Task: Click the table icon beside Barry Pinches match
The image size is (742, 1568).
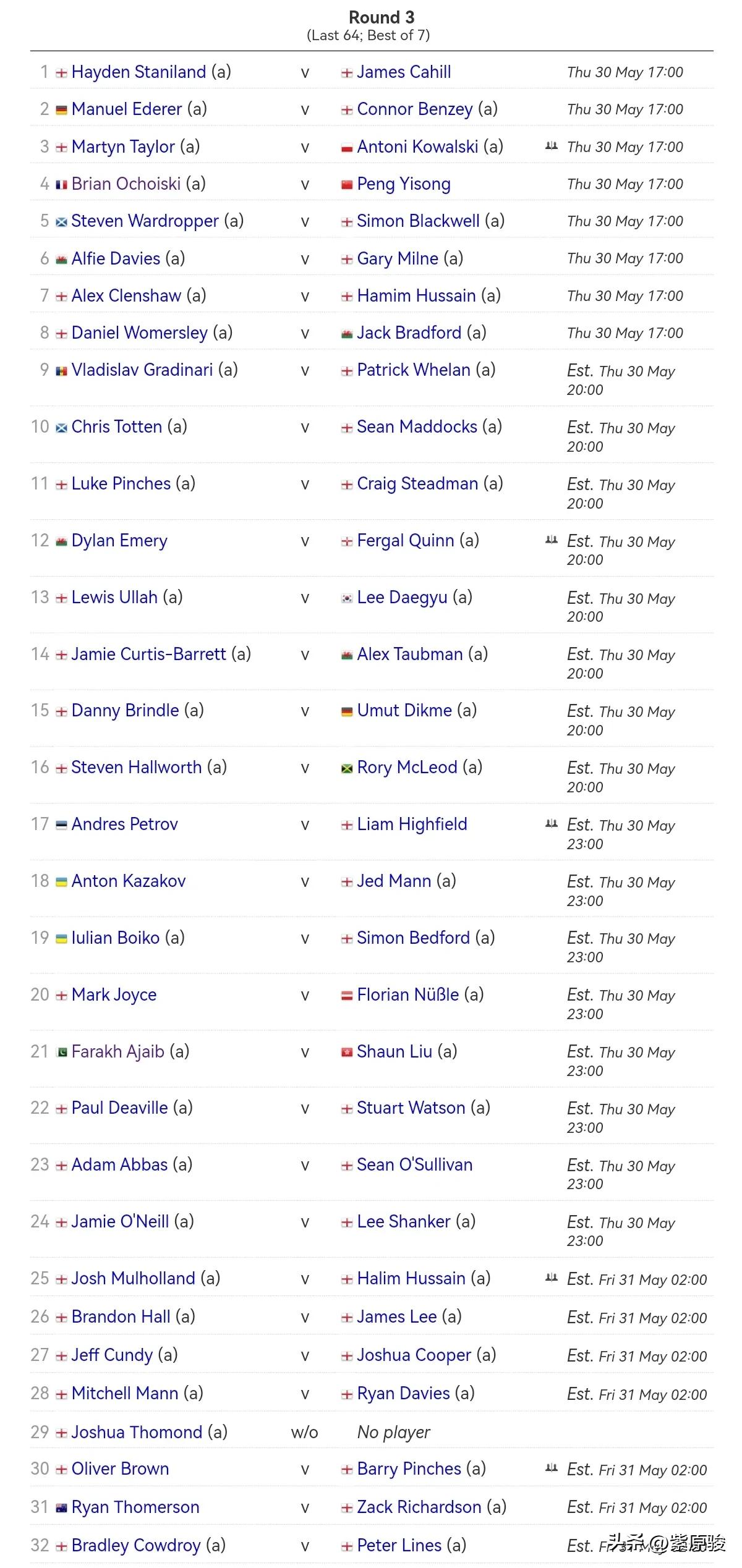Action: tap(552, 1468)
